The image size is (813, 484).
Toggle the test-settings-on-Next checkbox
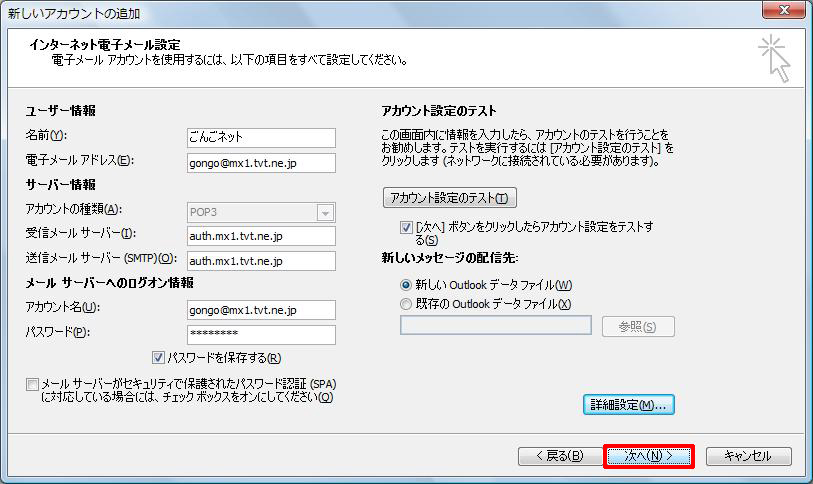pyautogui.click(x=406, y=227)
